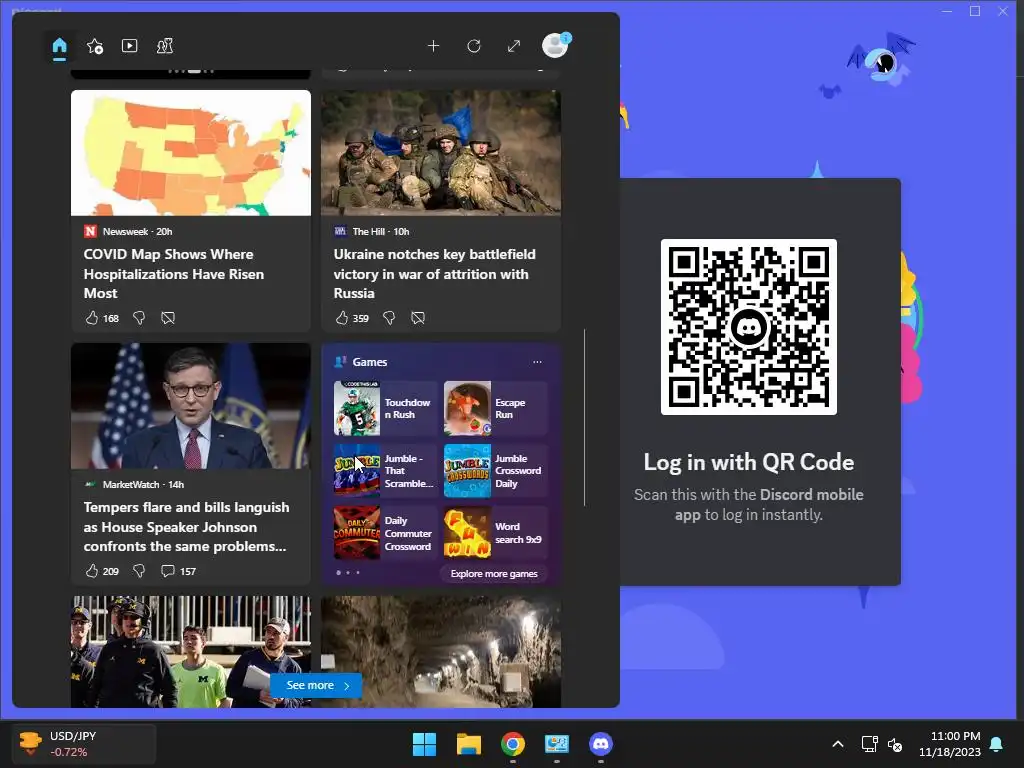Play Jumble That Scramble game

coord(385,470)
